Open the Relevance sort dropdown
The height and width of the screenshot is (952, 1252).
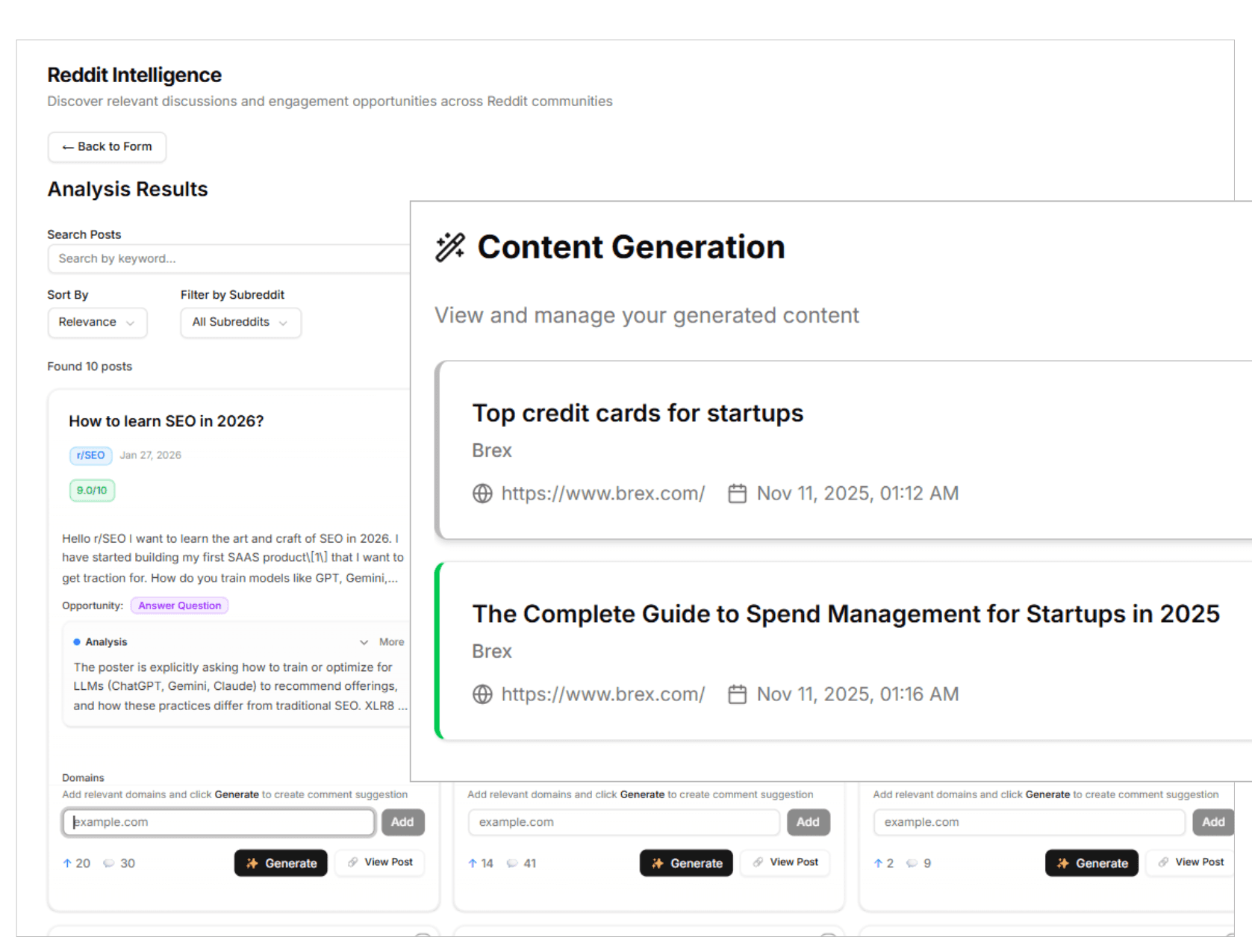97,323
